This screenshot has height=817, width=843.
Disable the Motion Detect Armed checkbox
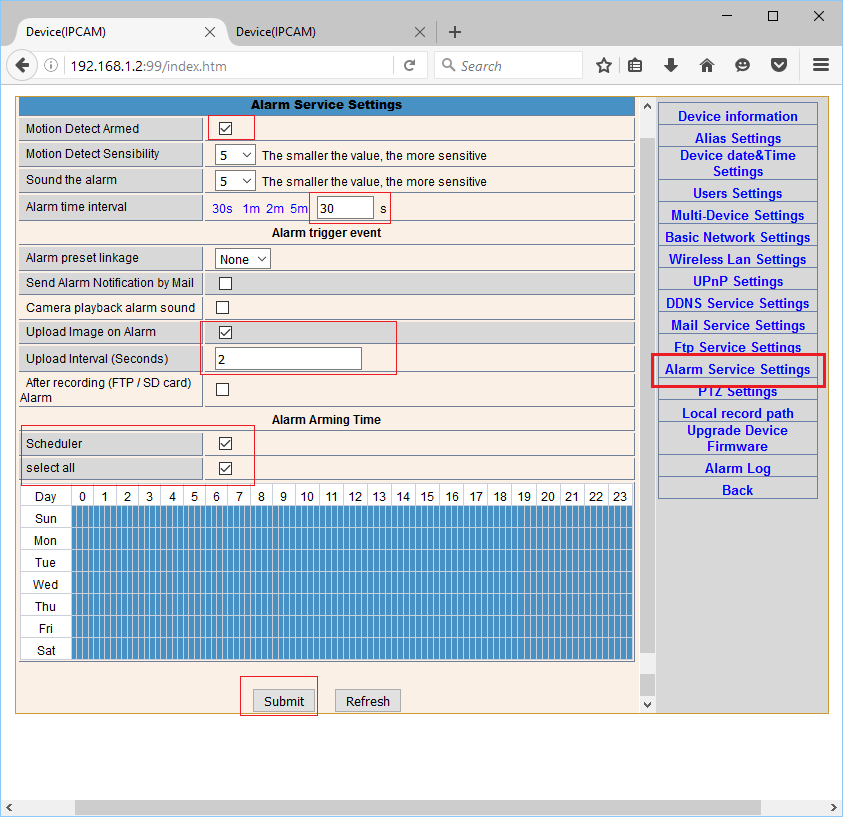point(225,129)
